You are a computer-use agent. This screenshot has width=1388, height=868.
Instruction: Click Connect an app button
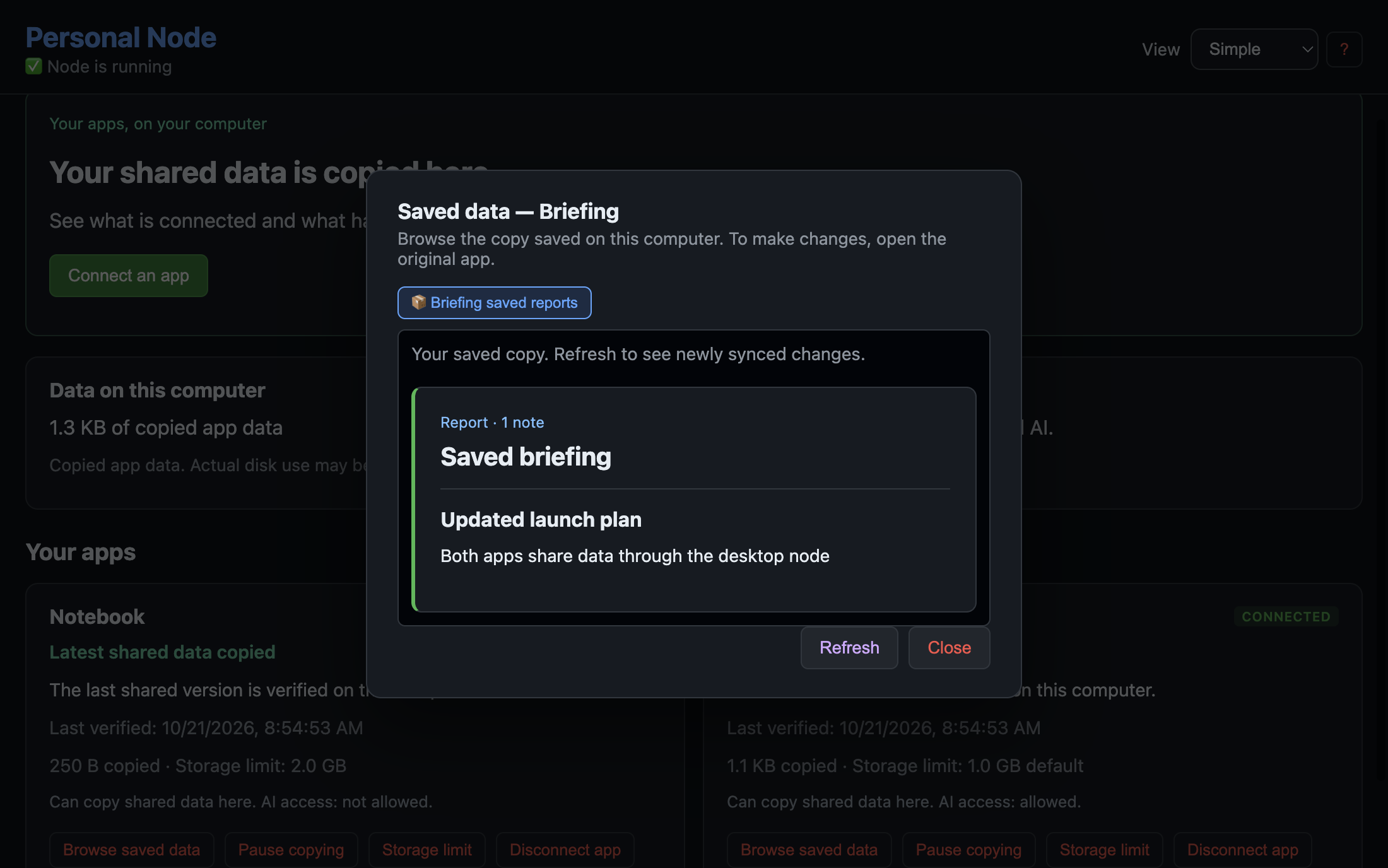[x=129, y=276]
